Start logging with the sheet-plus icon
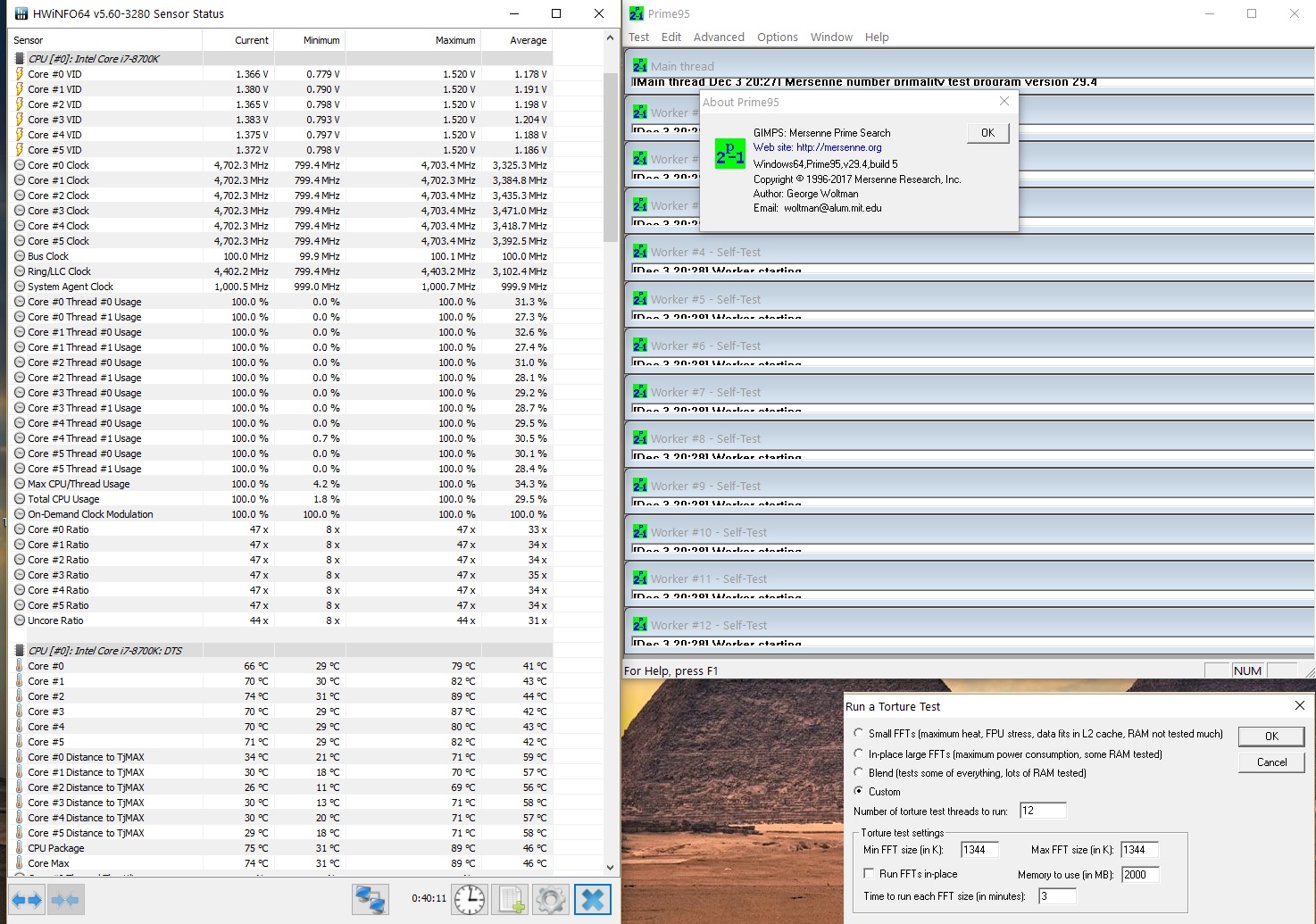The height and width of the screenshot is (924, 1316). [x=511, y=899]
